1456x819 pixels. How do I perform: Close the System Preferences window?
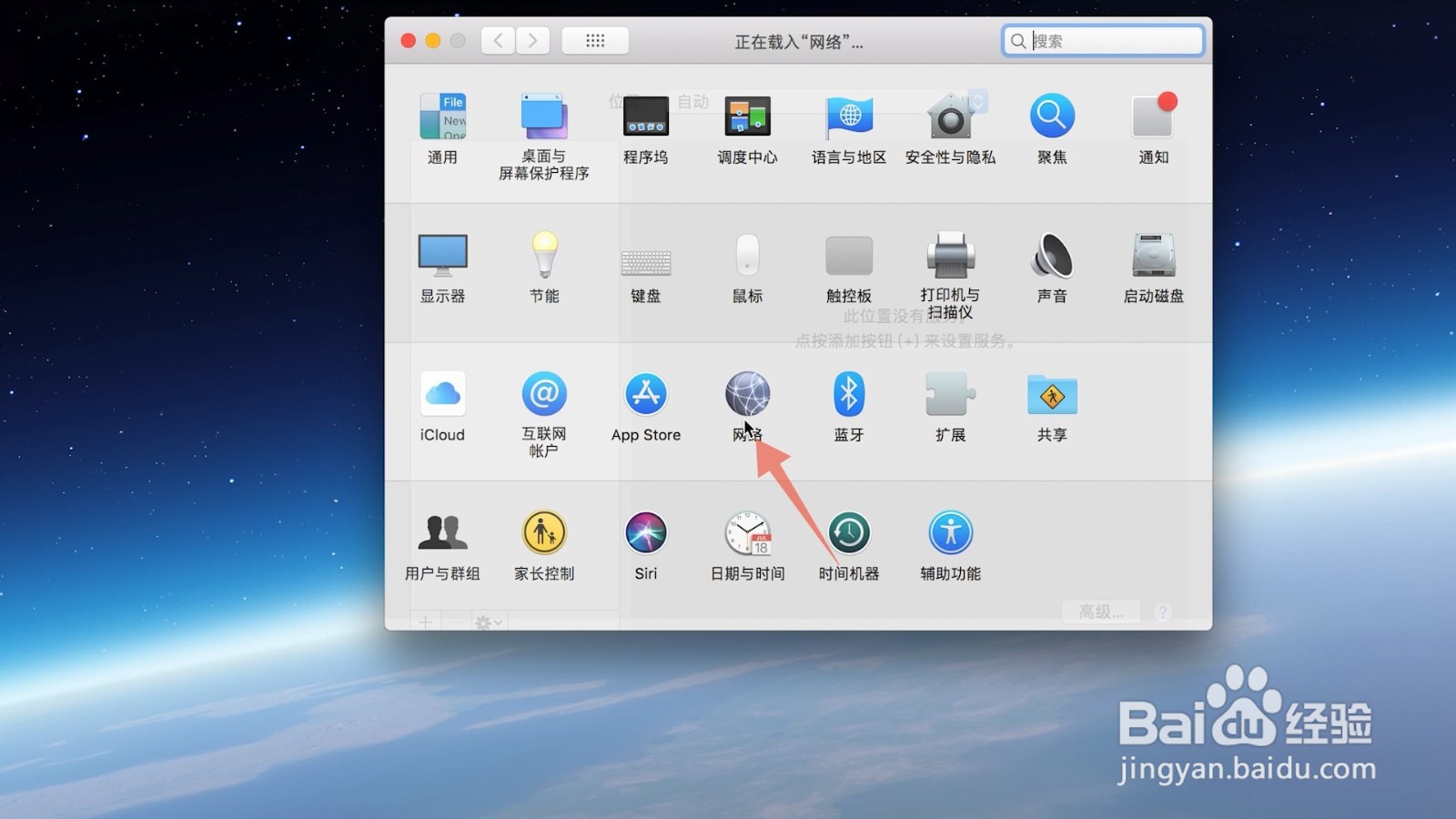coord(409,41)
